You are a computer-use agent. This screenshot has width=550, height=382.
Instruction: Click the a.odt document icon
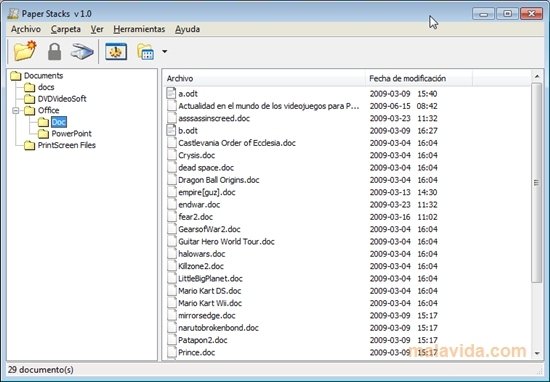coord(171,93)
